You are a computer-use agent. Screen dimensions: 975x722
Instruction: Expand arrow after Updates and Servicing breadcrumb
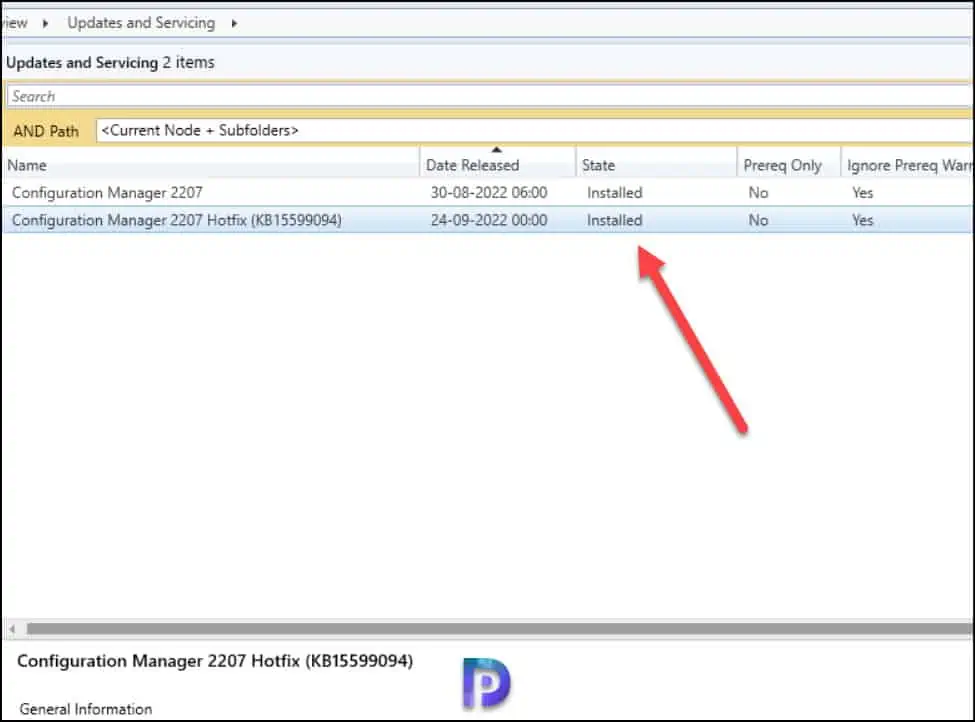[234, 24]
